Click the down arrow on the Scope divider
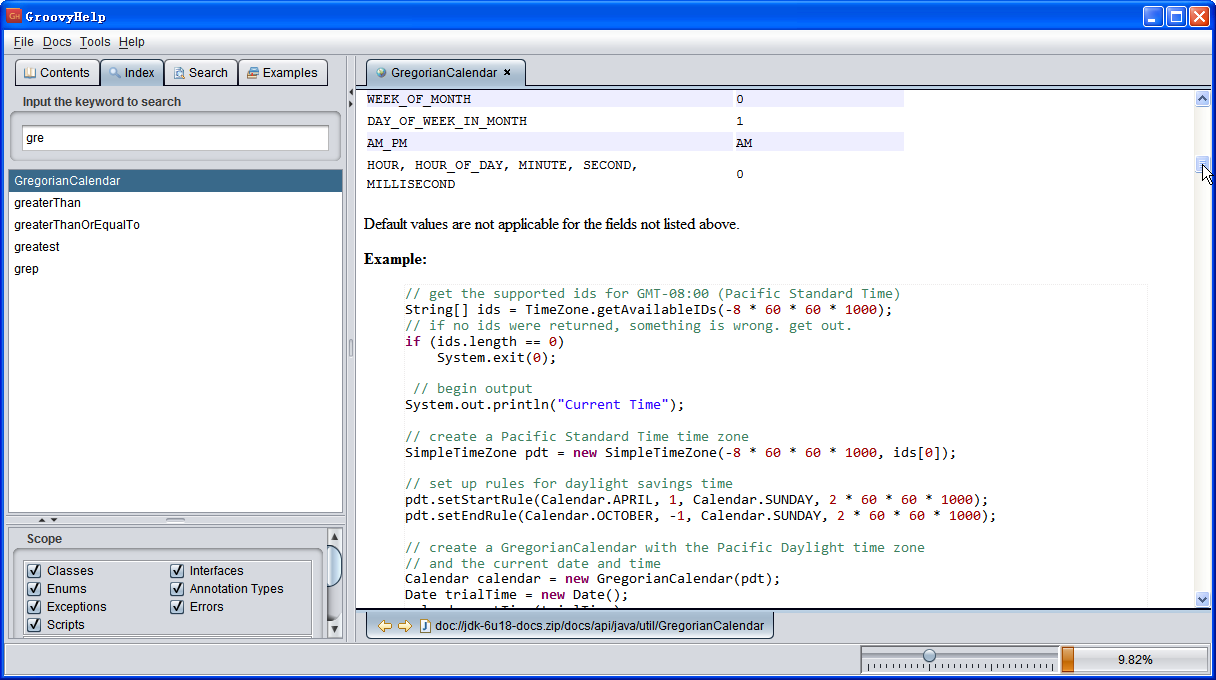Viewport: 1216px width, 680px height. (53, 520)
